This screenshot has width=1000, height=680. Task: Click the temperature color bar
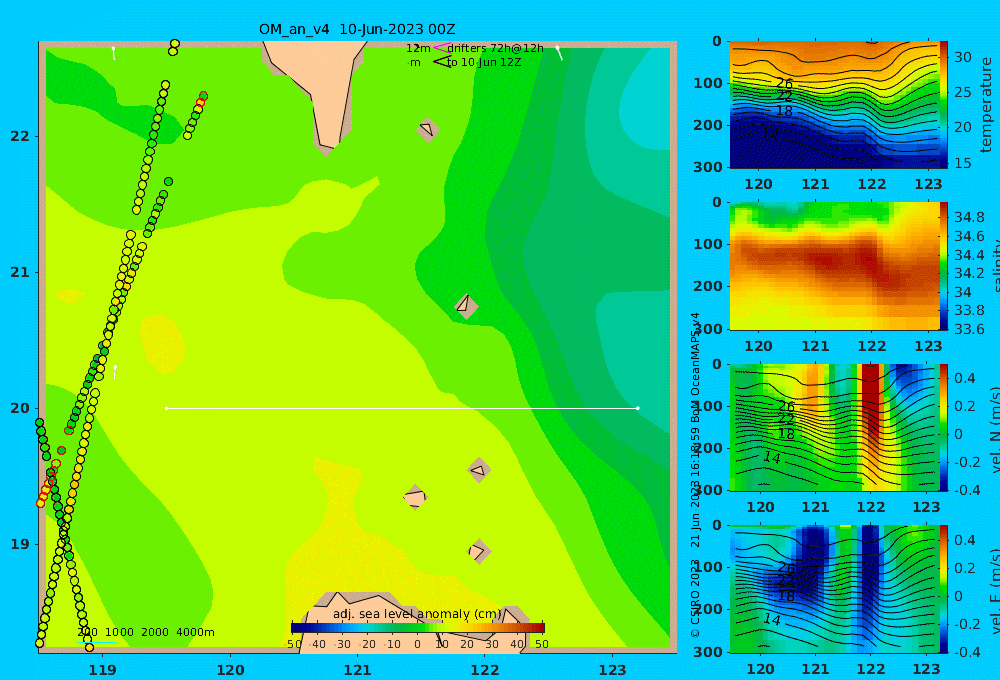point(944,105)
